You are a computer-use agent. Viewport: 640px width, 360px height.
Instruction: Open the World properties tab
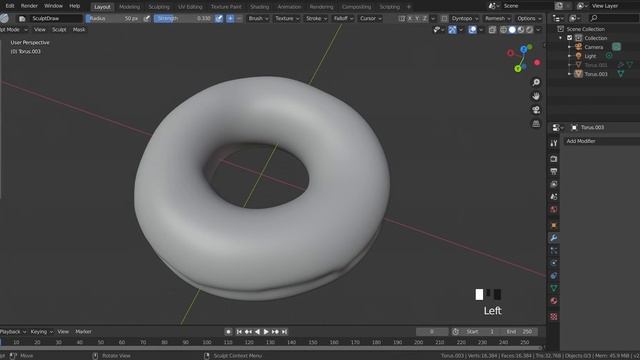pyautogui.click(x=553, y=209)
